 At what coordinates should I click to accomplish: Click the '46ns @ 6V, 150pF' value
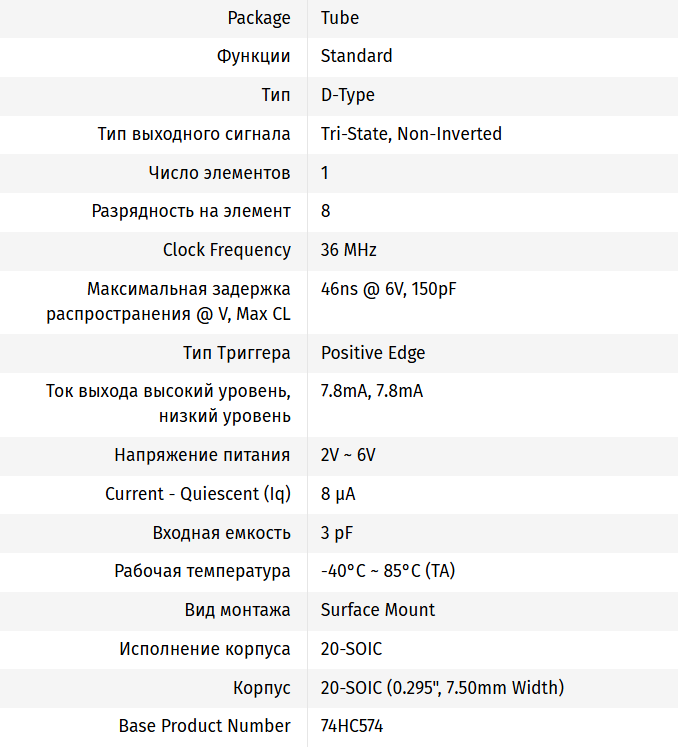coord(388,289)
